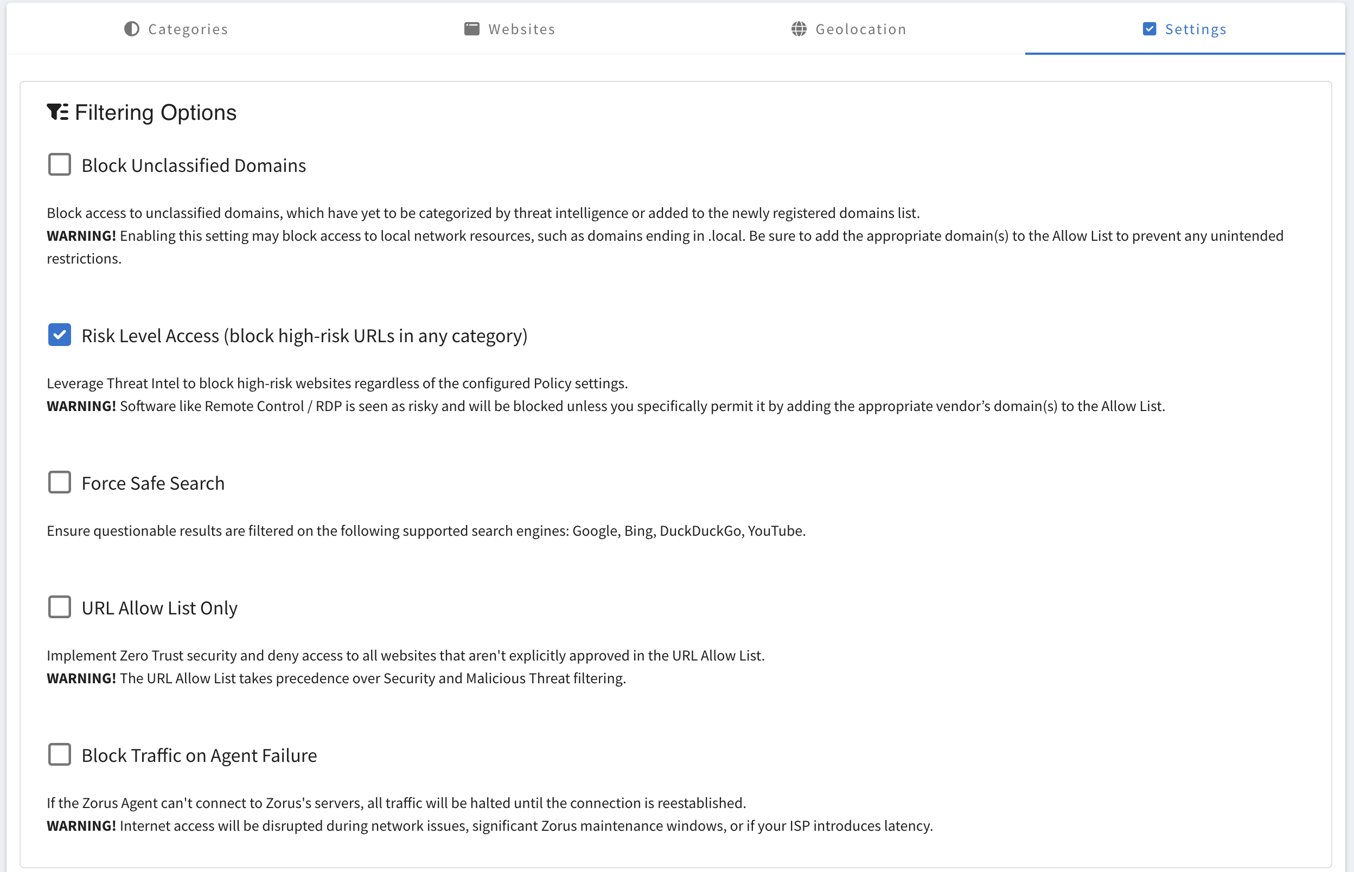Uncheck the Risk Level Access checkbox
1354x872 pixels.
tap(60, 335)
